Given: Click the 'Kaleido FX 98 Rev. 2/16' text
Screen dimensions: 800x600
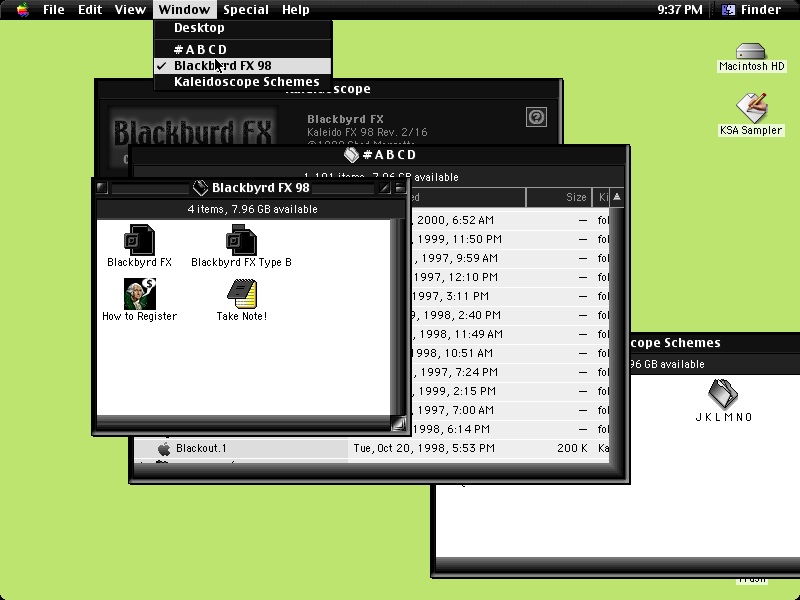Looking at the screenshot, I should (367, 132).
